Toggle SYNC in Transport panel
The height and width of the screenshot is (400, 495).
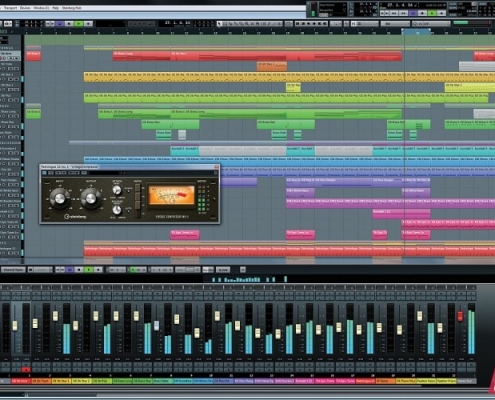point(452,15)
